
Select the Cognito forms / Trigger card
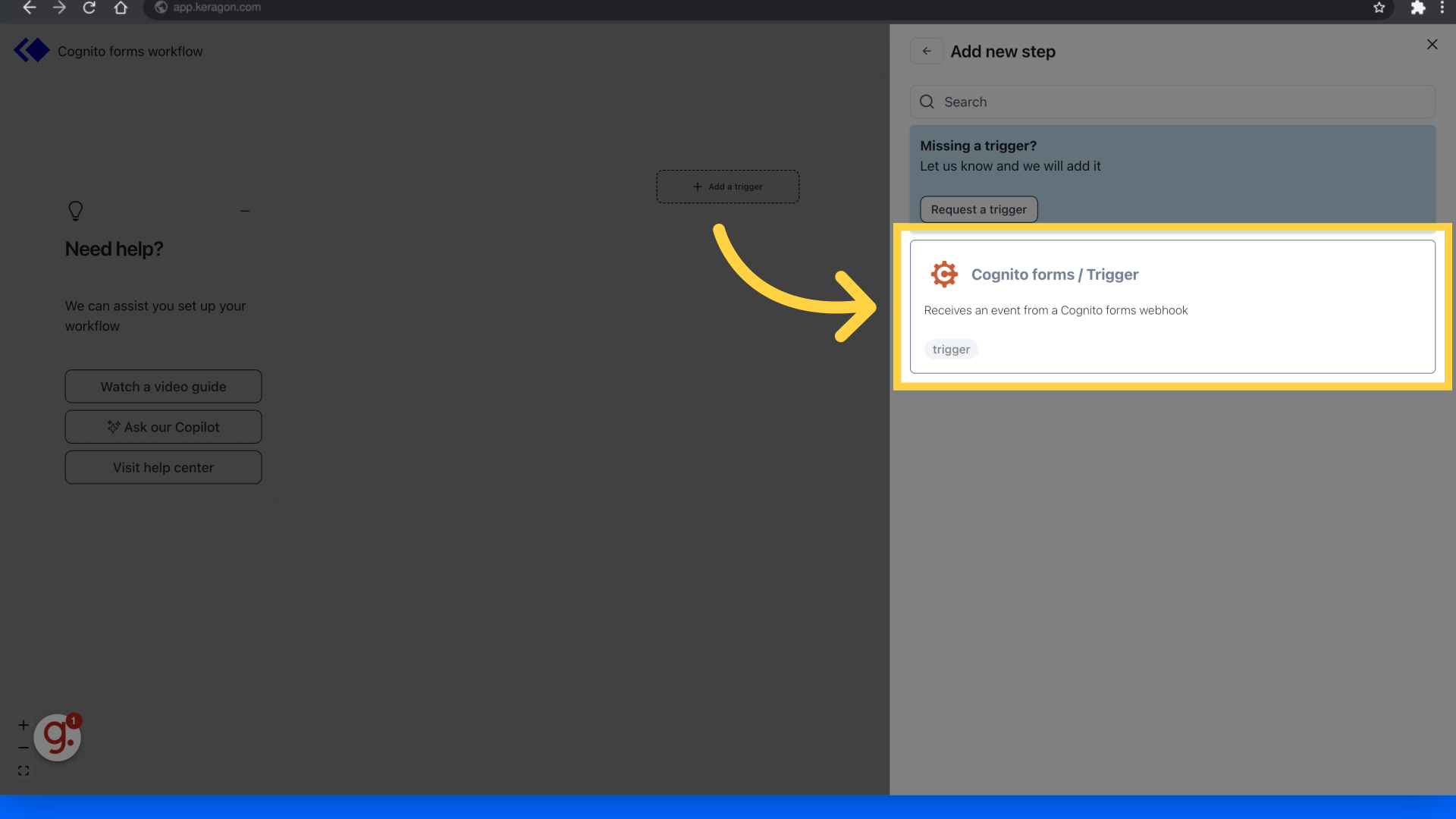pyautogui.click(x=1172, y=306)
